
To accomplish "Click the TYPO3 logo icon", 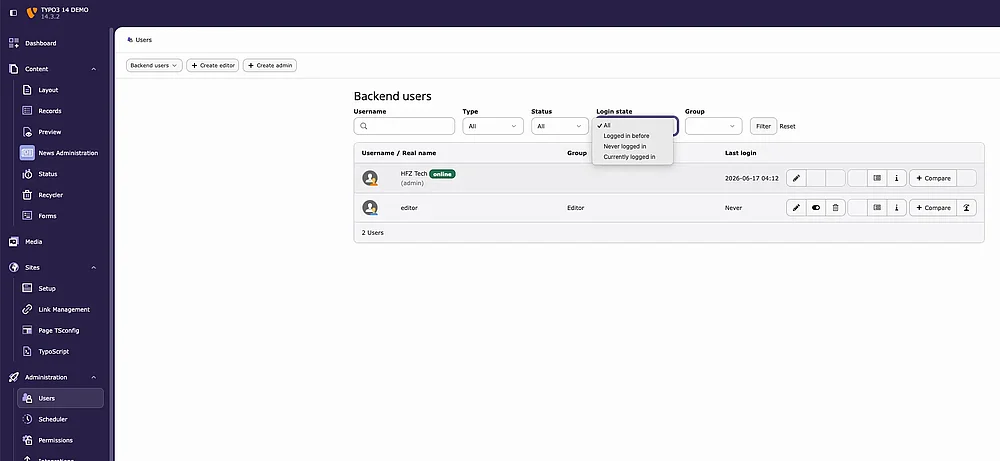I will 31,13.
